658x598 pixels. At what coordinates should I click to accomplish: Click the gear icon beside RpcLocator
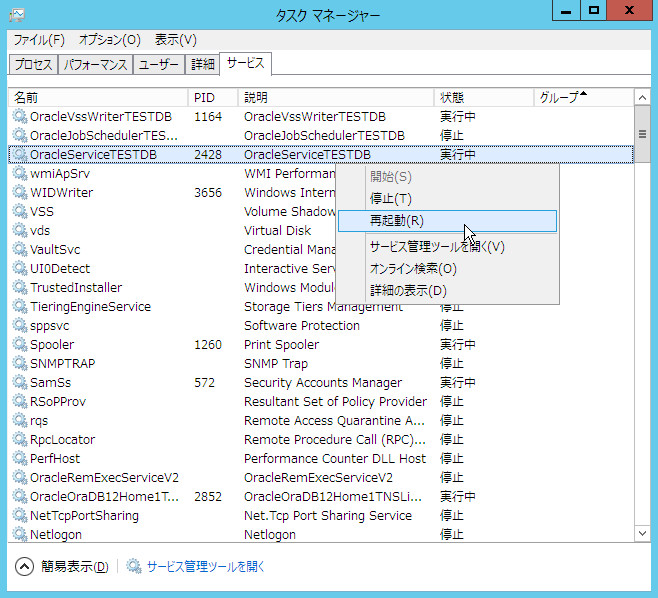(20, 439)
